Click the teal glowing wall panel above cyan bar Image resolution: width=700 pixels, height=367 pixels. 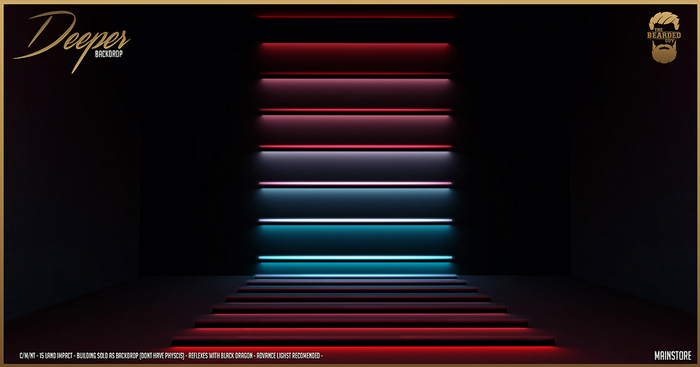tap(355, 240)
